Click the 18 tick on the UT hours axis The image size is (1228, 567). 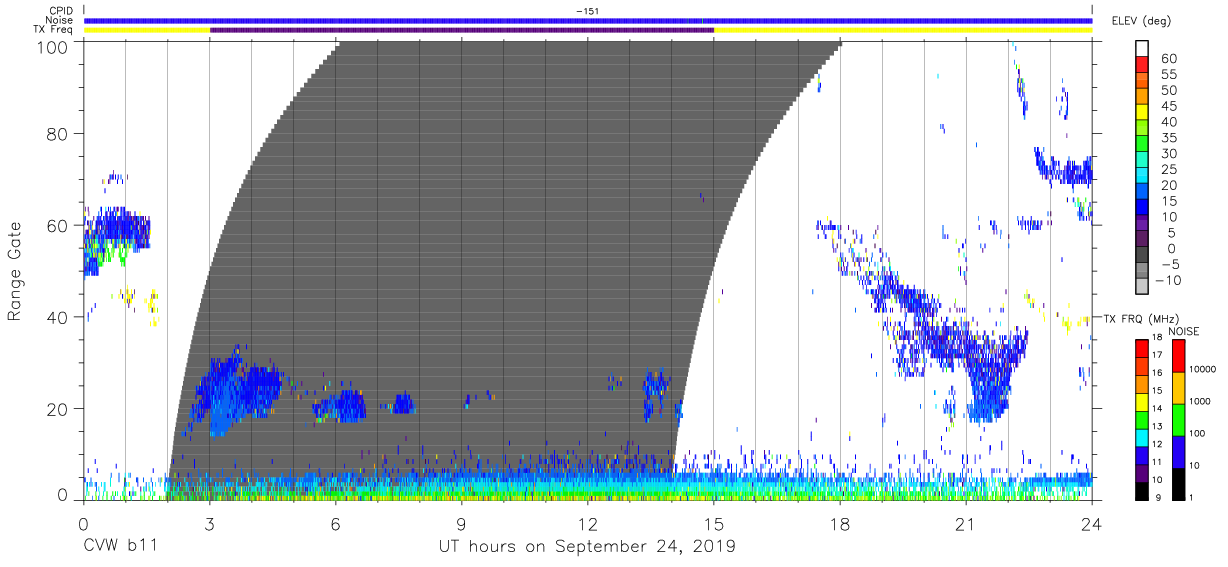click(840, 522)
